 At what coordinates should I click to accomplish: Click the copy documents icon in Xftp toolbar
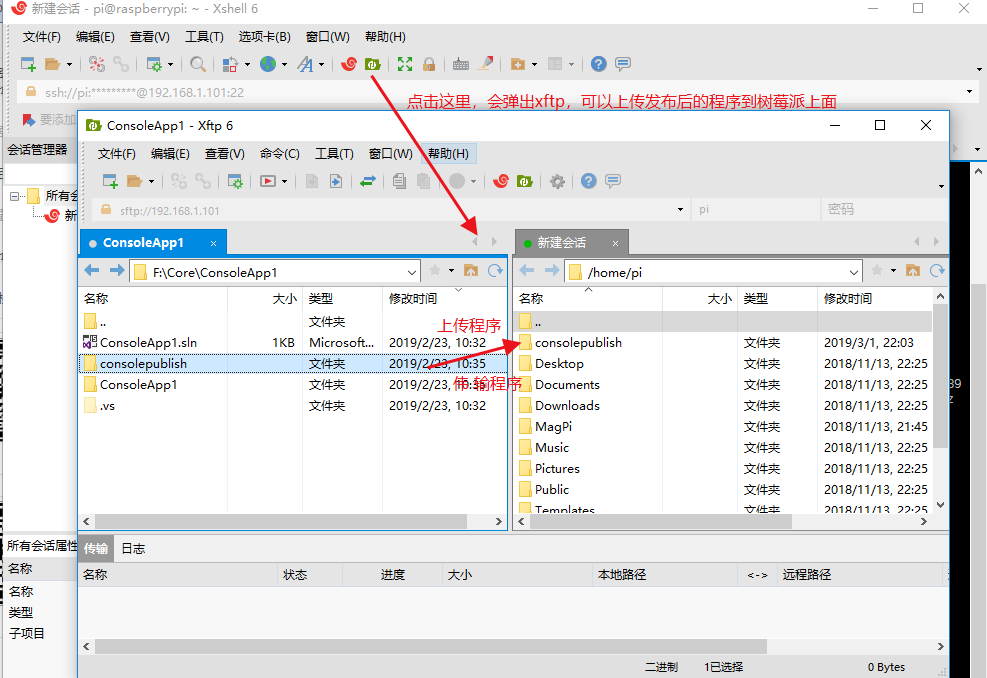point(399,181)
